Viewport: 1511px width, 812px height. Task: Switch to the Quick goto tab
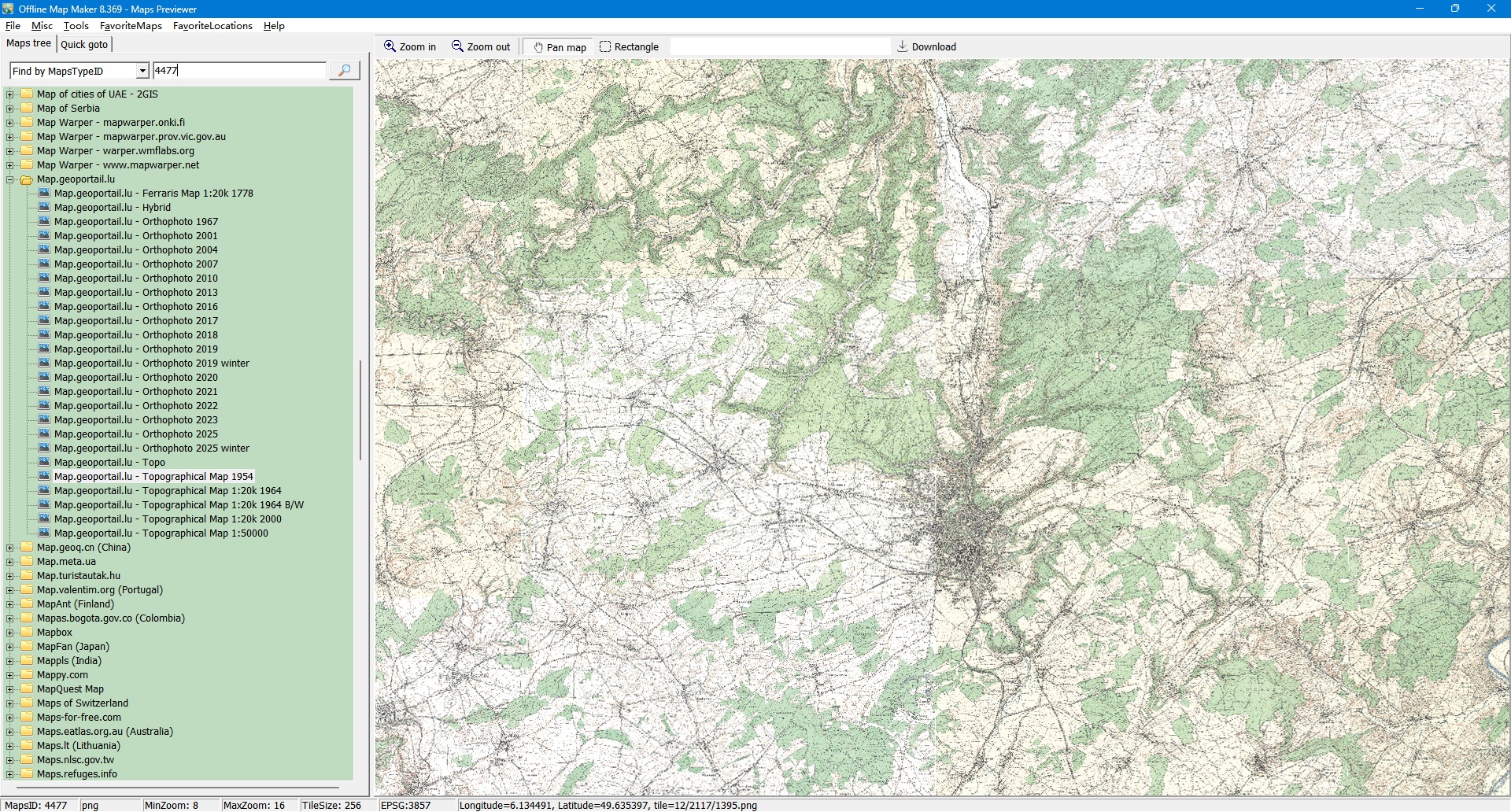click(x=84, y=45)
